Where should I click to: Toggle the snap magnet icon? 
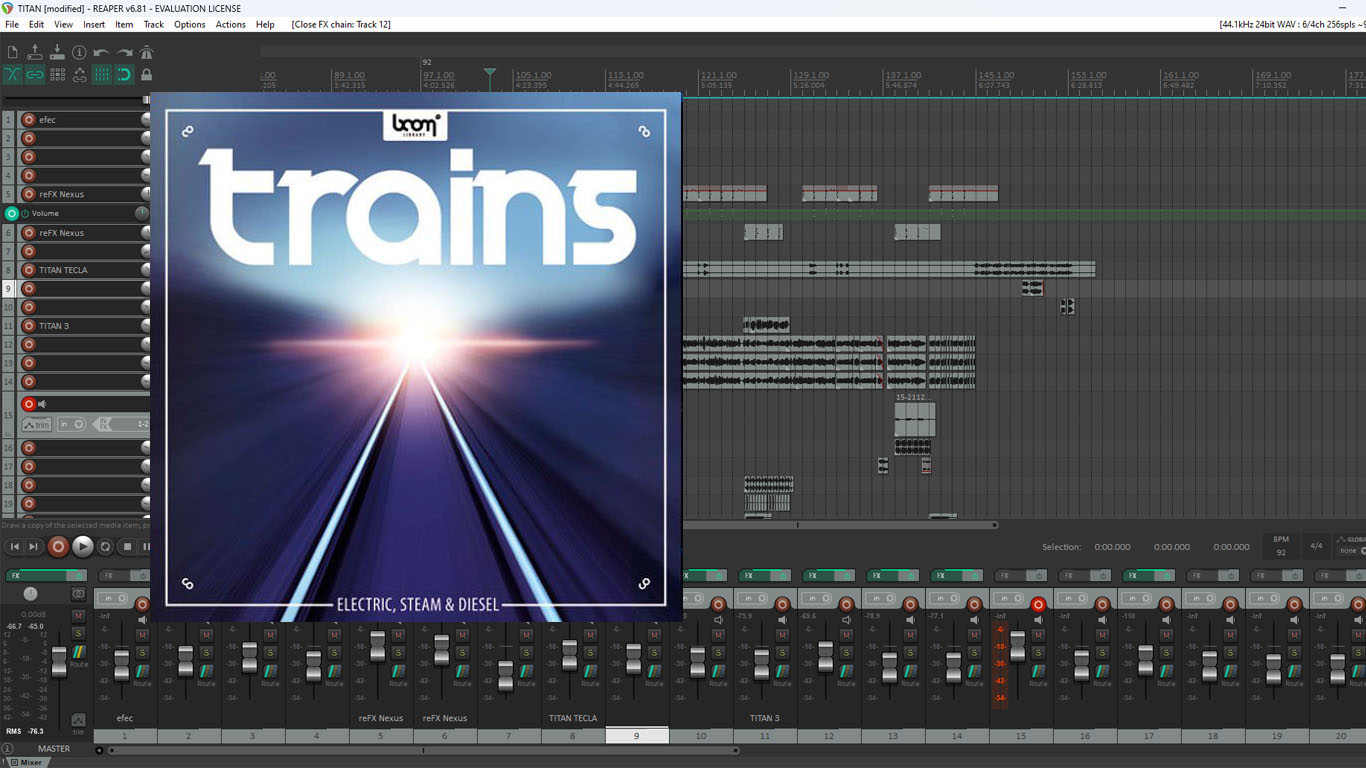click(x=124, y=74)
